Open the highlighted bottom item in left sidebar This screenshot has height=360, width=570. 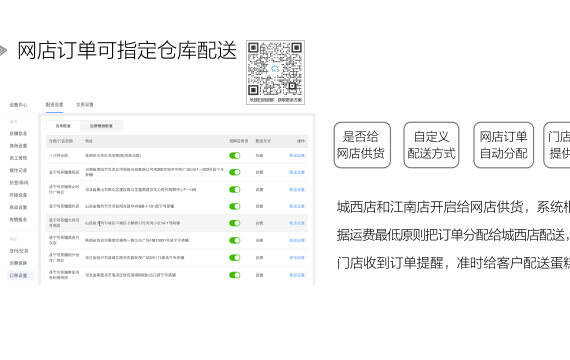19,275
